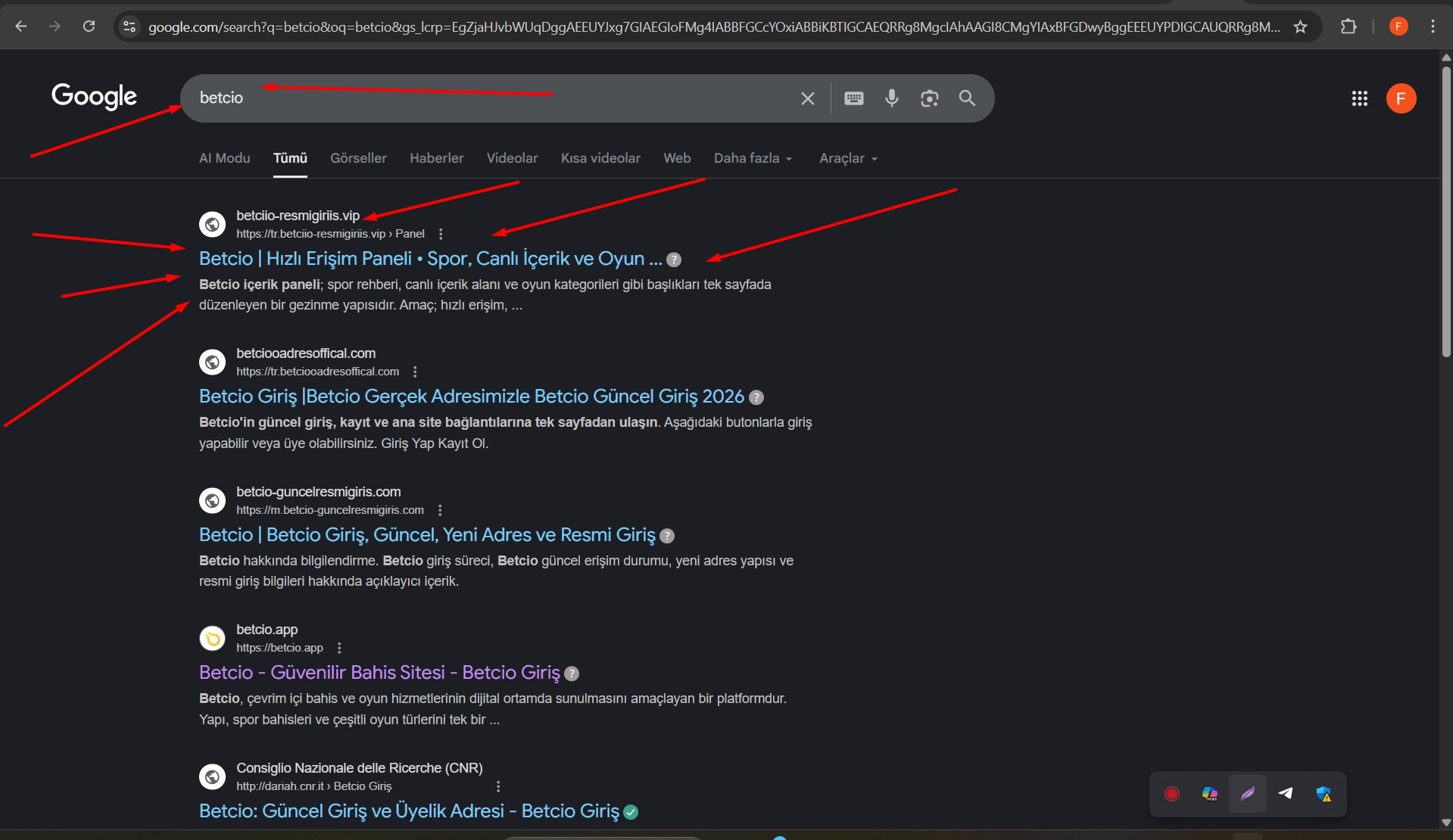This screenshot has height=840, width=1453.
Task: Submit the search with the magnifier icon
Action: pos(967,98)
